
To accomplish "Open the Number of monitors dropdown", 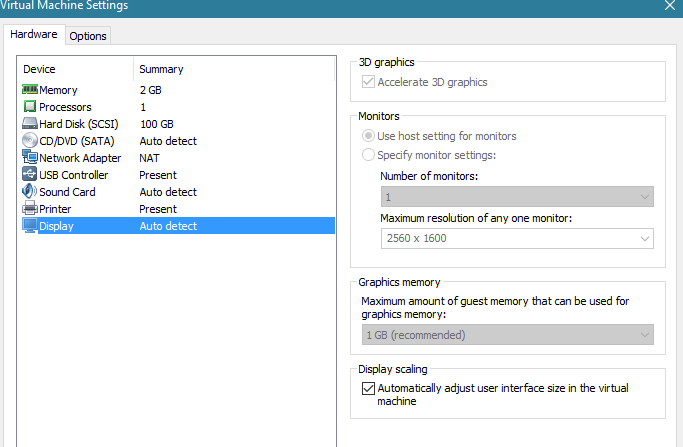I will coord(517,196).
